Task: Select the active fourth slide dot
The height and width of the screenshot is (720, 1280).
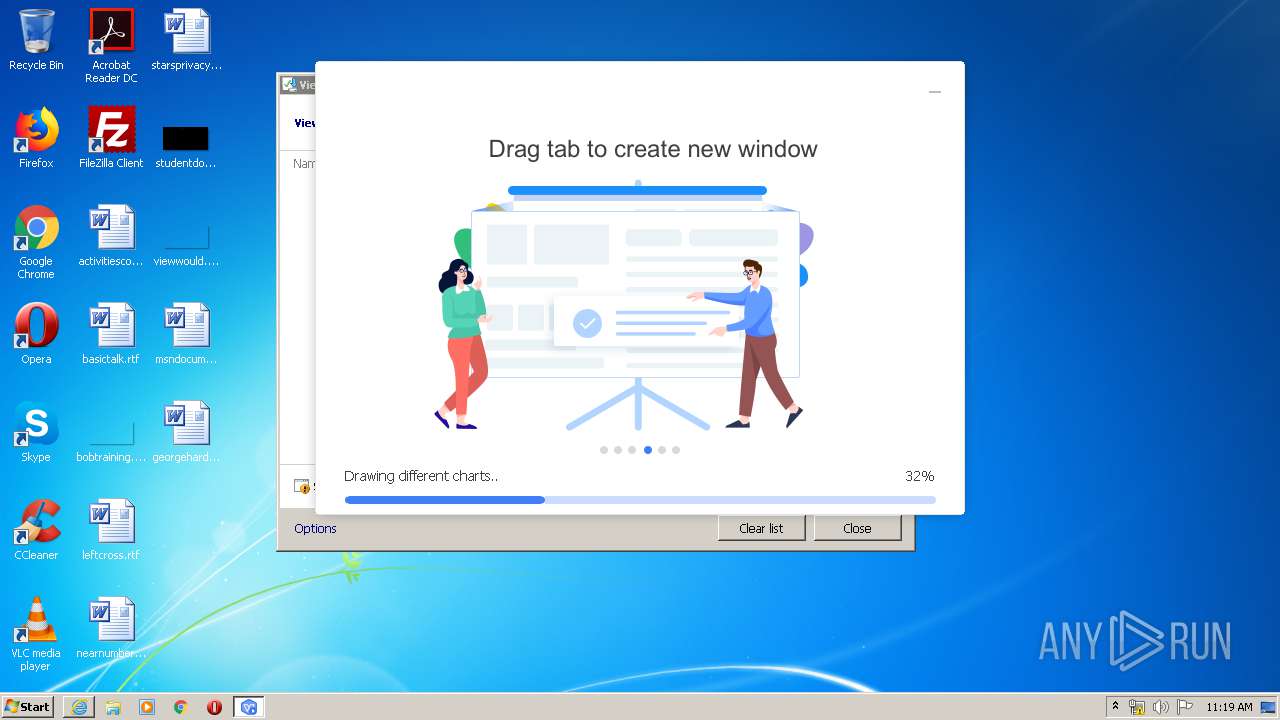Action: pyautogui.click(x=648, y=450)
